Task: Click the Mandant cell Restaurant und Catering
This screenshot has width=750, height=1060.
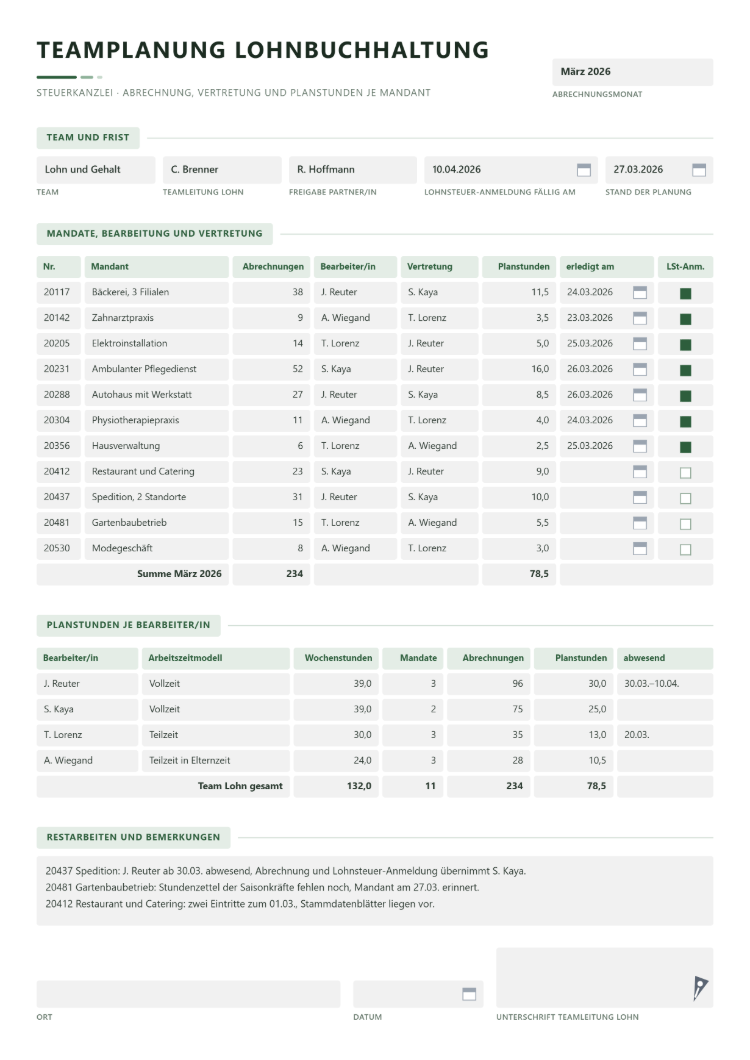Action: (x=157, y=471)
